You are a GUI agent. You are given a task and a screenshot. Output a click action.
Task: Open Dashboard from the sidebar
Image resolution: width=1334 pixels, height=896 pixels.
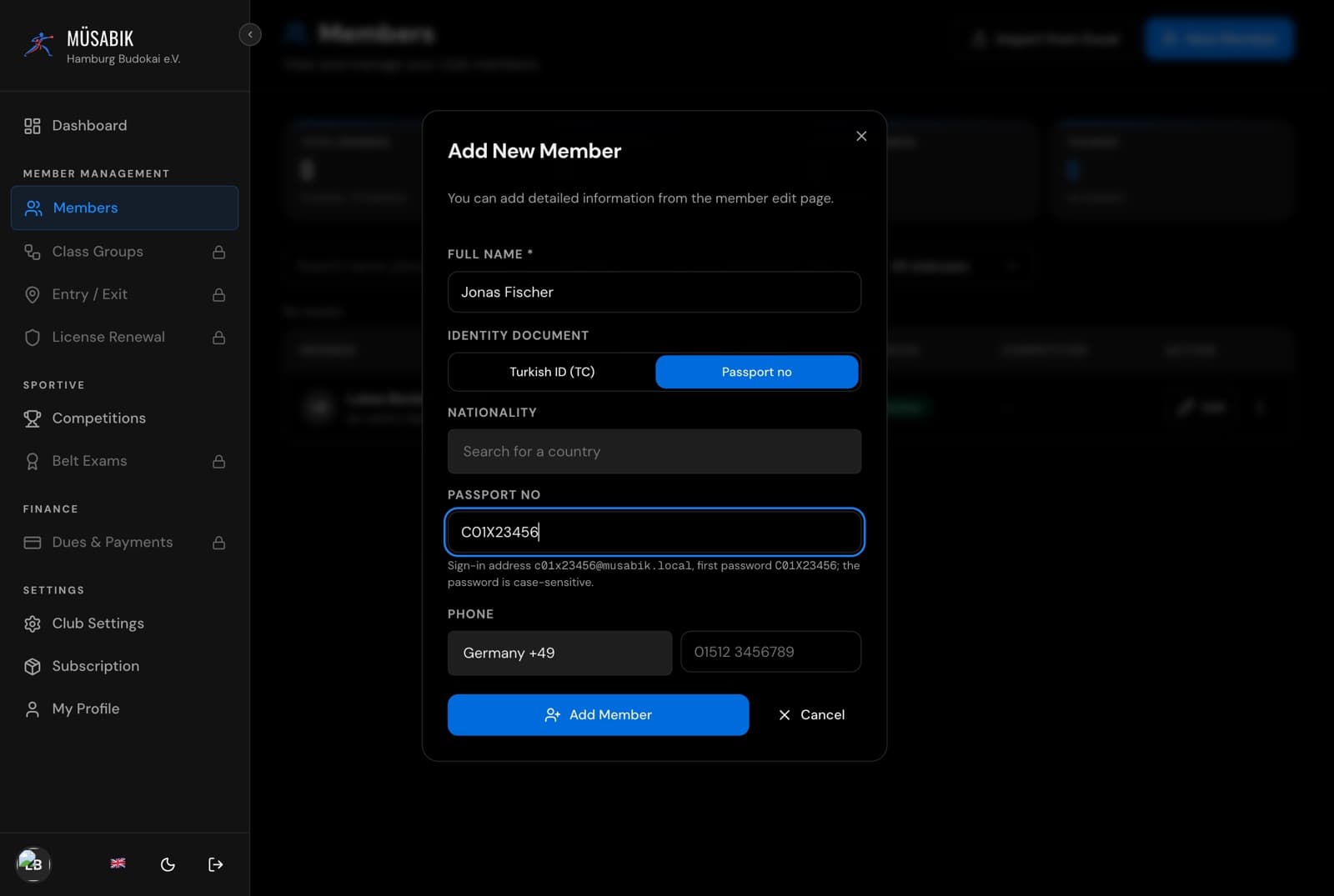pos(124,125)
